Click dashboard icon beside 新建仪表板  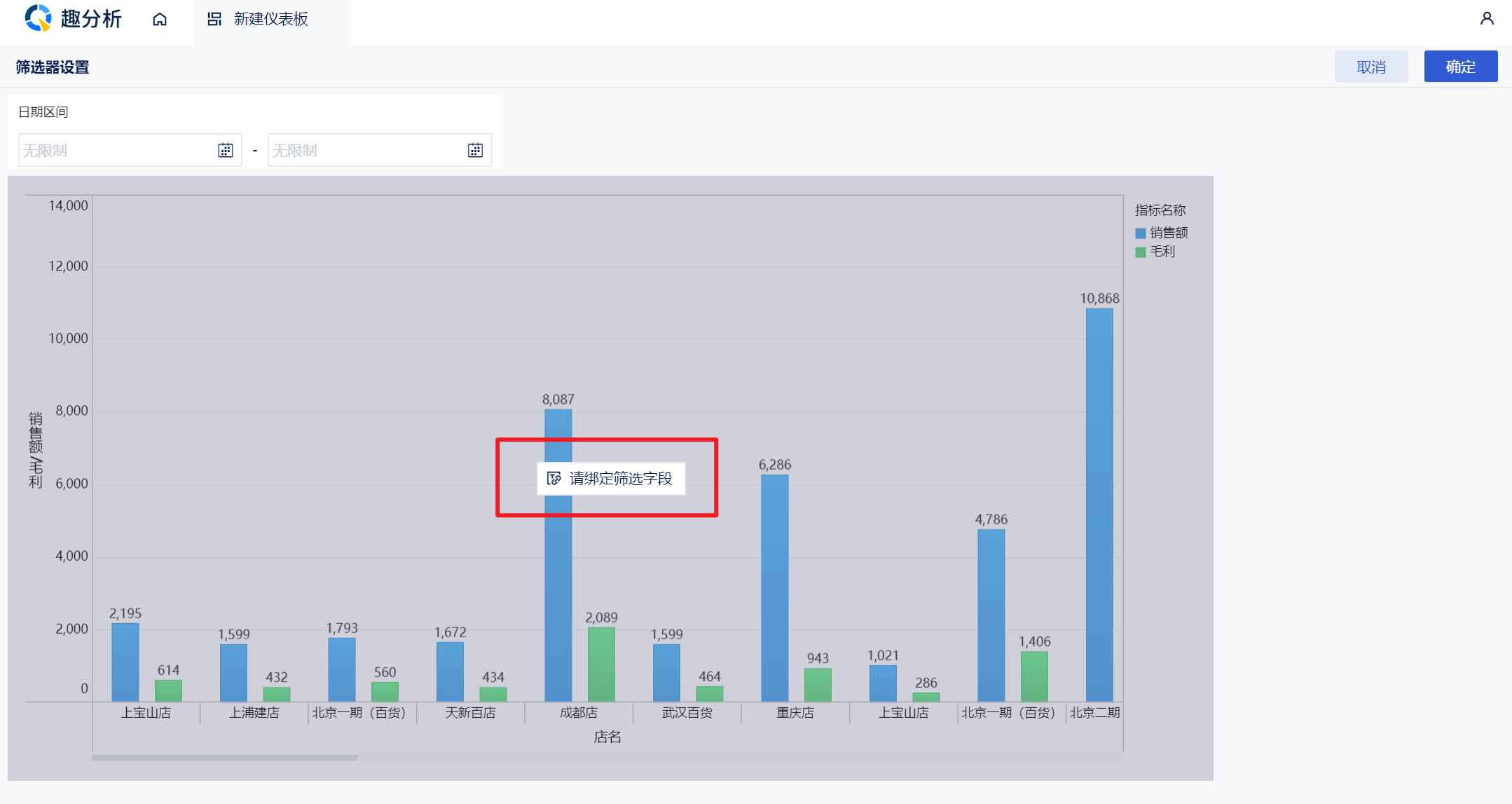point(214,19)
